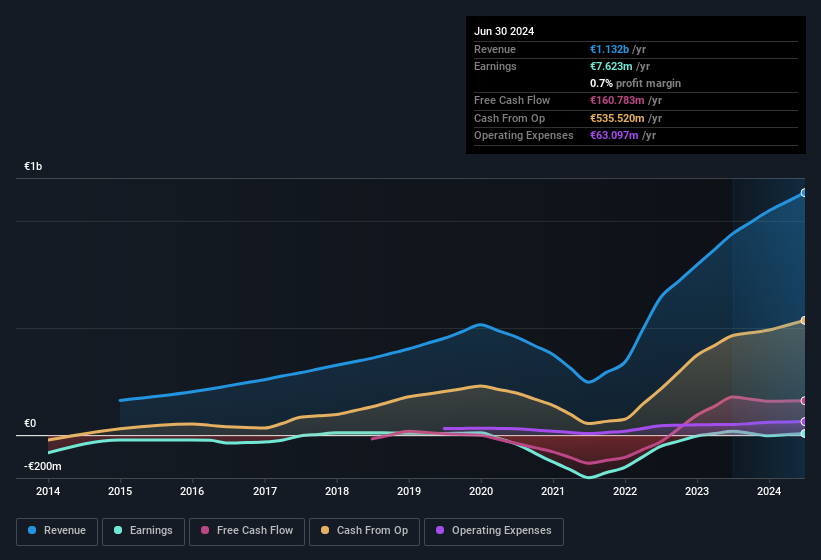This screenshot has height=560, width=821.
Task: Click the Earnings row label in tooltip
Action: (x=495, y=66)
